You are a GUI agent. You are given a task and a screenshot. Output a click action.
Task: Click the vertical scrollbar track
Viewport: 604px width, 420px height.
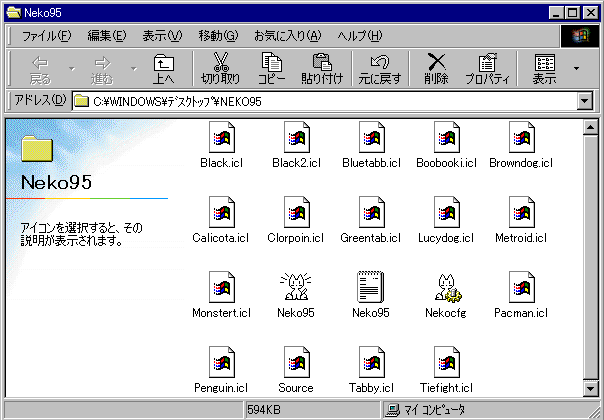point(591,257)
